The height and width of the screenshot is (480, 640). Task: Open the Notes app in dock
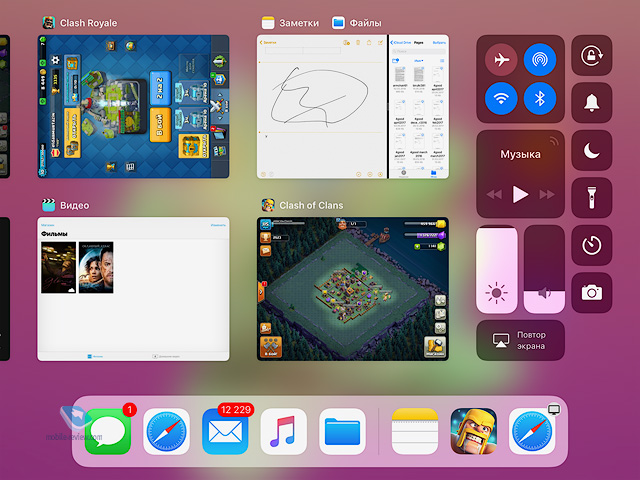[x=415, y=431]
